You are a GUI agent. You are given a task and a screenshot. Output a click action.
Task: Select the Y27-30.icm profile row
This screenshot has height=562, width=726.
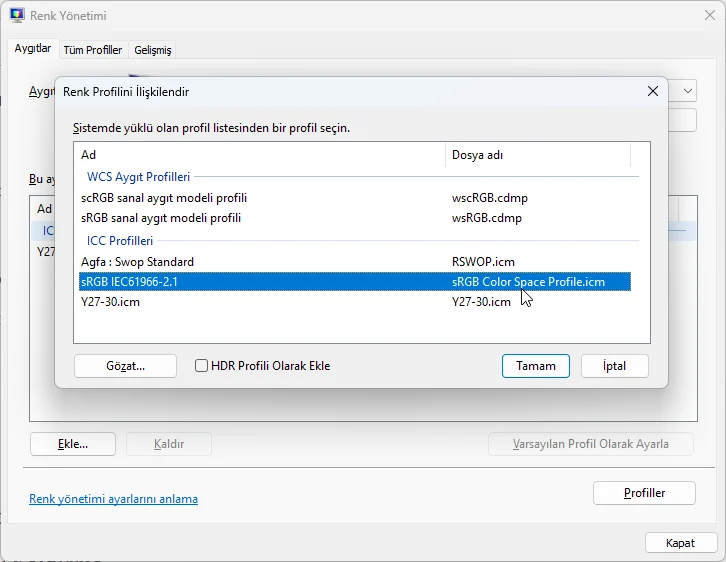[x=355, y=302]
